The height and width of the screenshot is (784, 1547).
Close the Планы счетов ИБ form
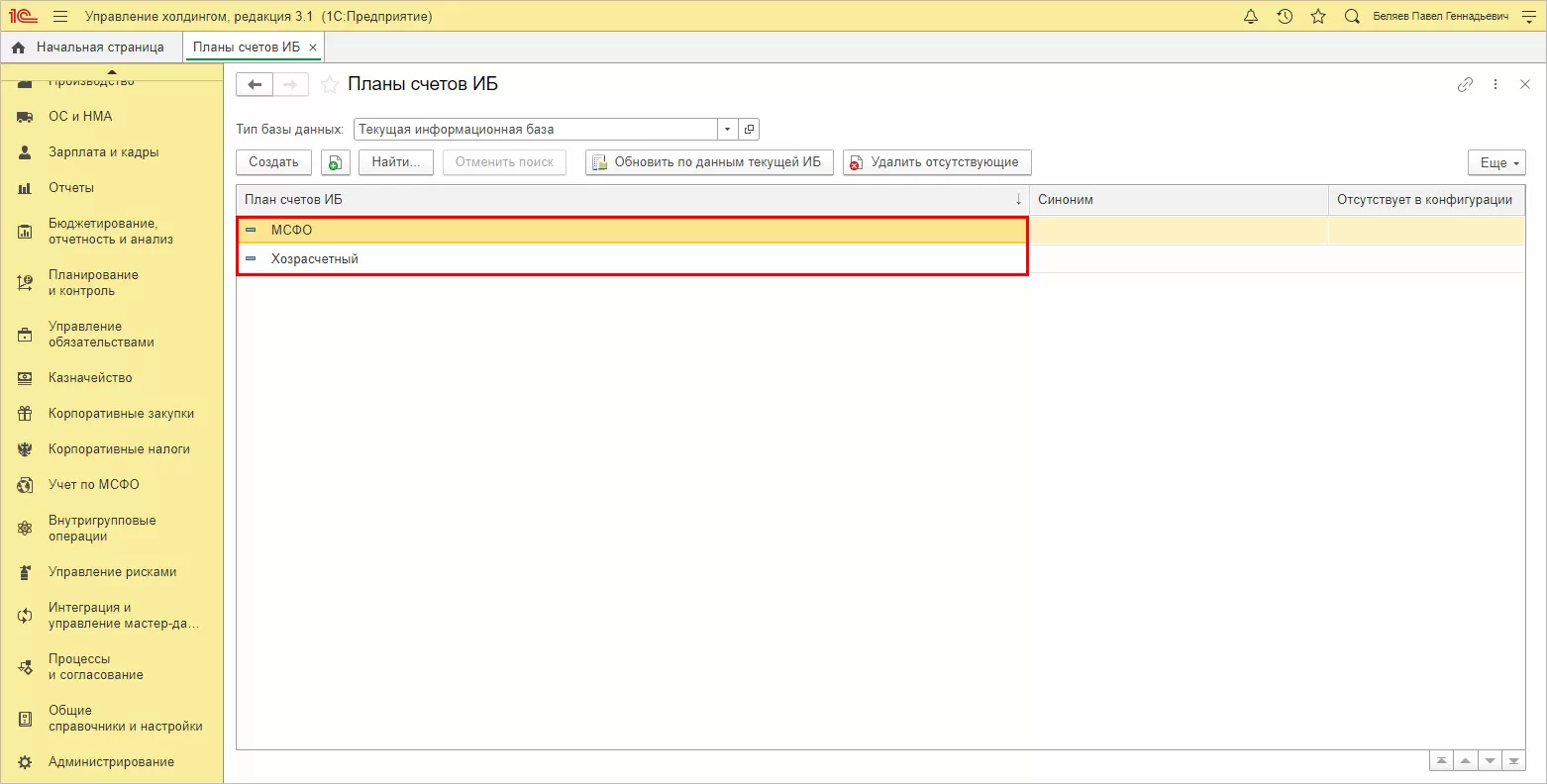tap(1525, 85)
